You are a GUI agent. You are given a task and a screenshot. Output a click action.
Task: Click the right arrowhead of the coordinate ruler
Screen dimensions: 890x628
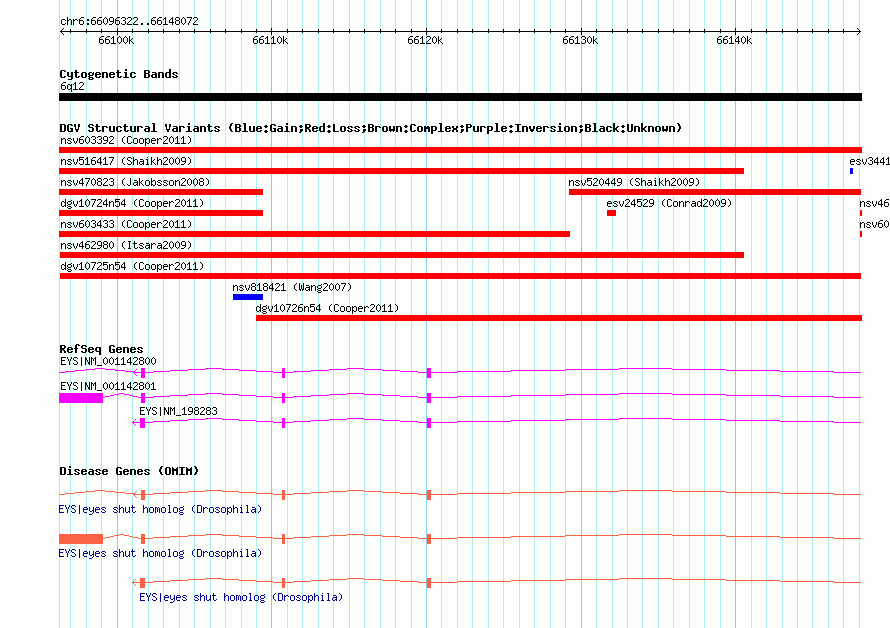tap(859, 31)
